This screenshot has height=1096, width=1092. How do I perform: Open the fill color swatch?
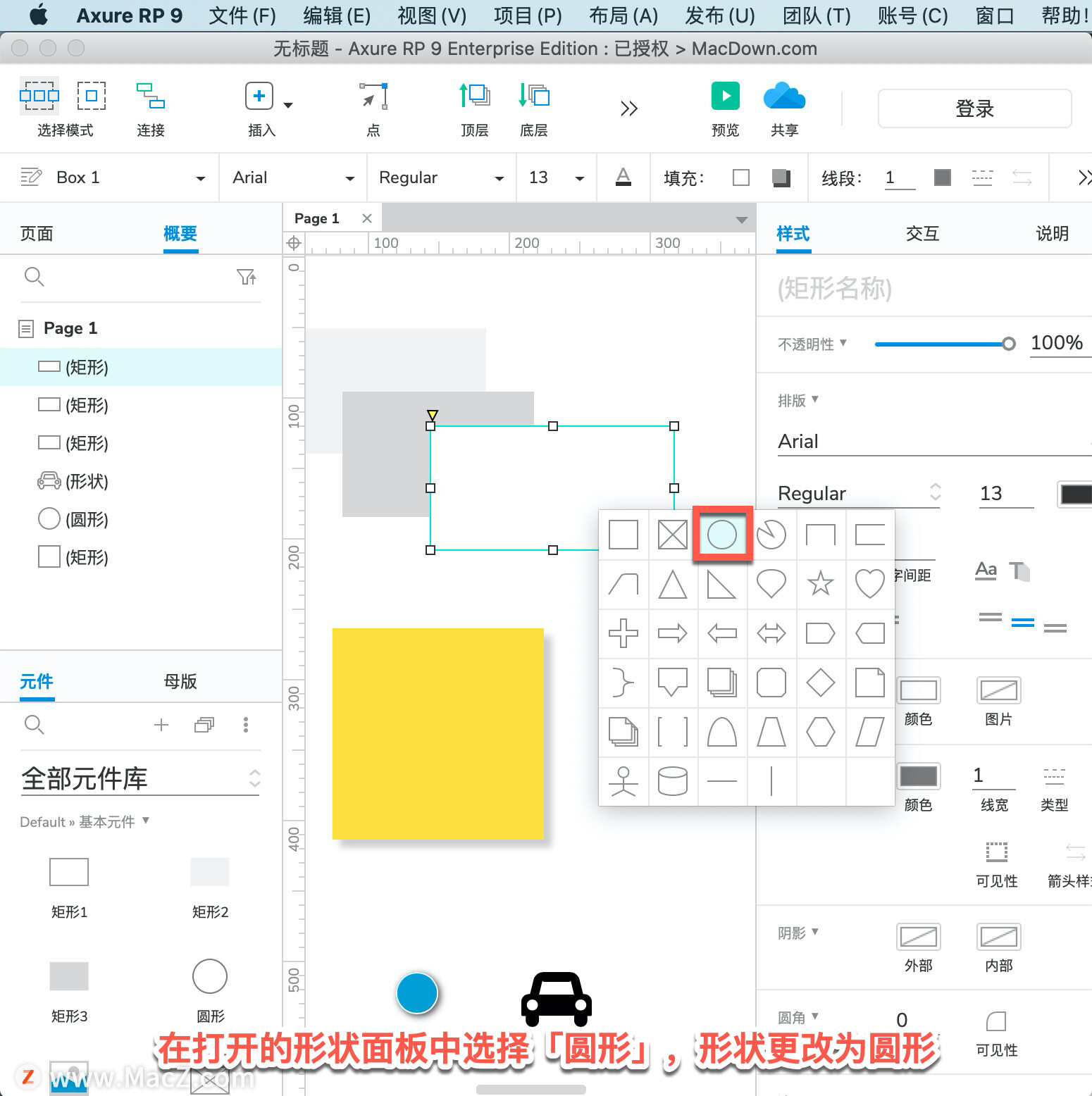click(x=919, y=690)
